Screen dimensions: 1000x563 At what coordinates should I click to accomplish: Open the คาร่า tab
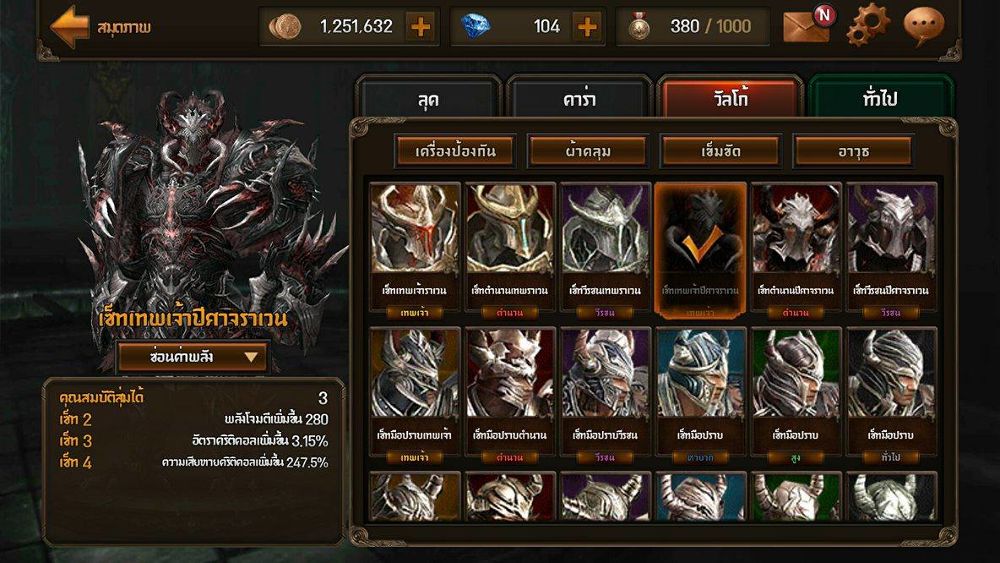[x=579, y=98]
